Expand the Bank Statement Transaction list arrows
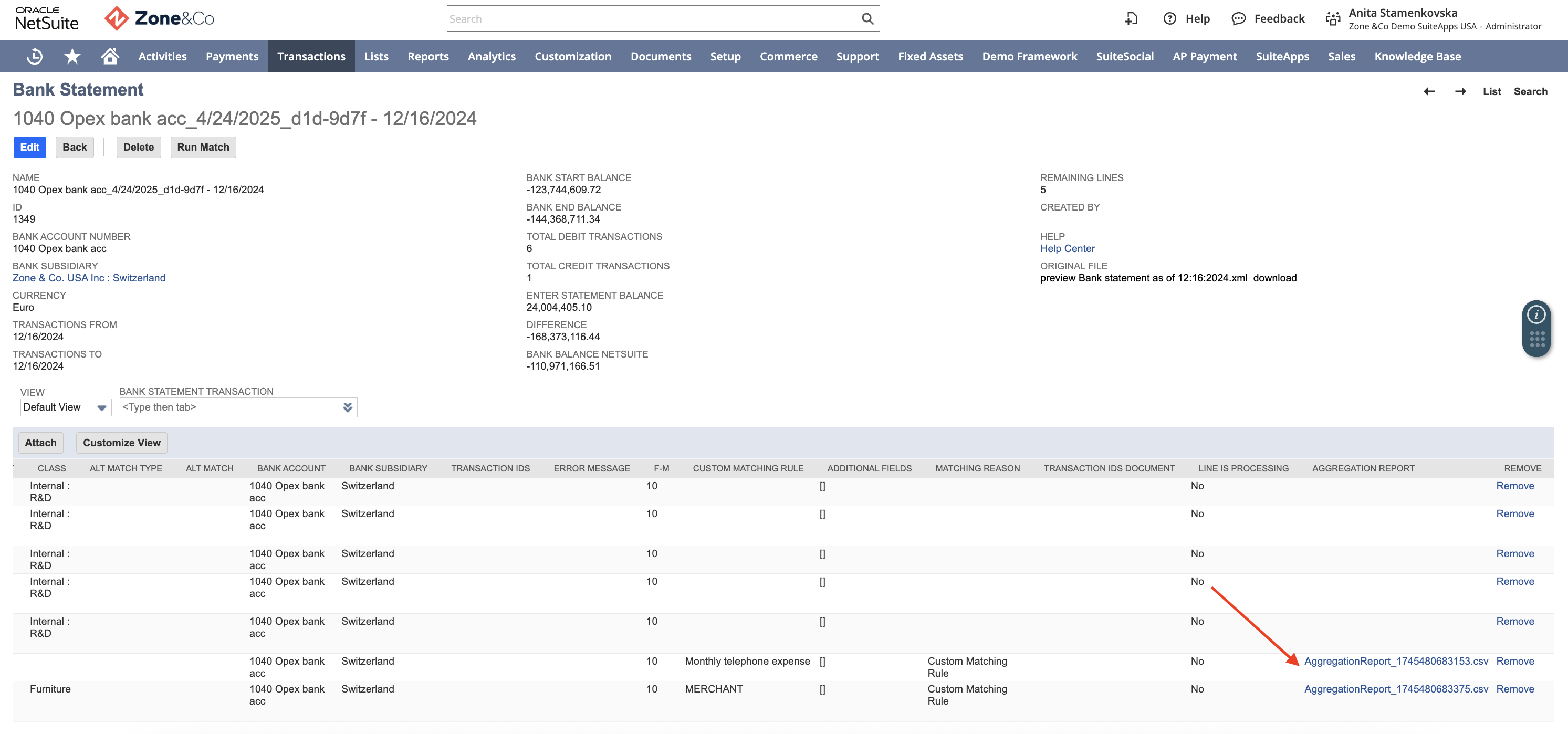Screen dimensions: 1568x734 [348, 407]
